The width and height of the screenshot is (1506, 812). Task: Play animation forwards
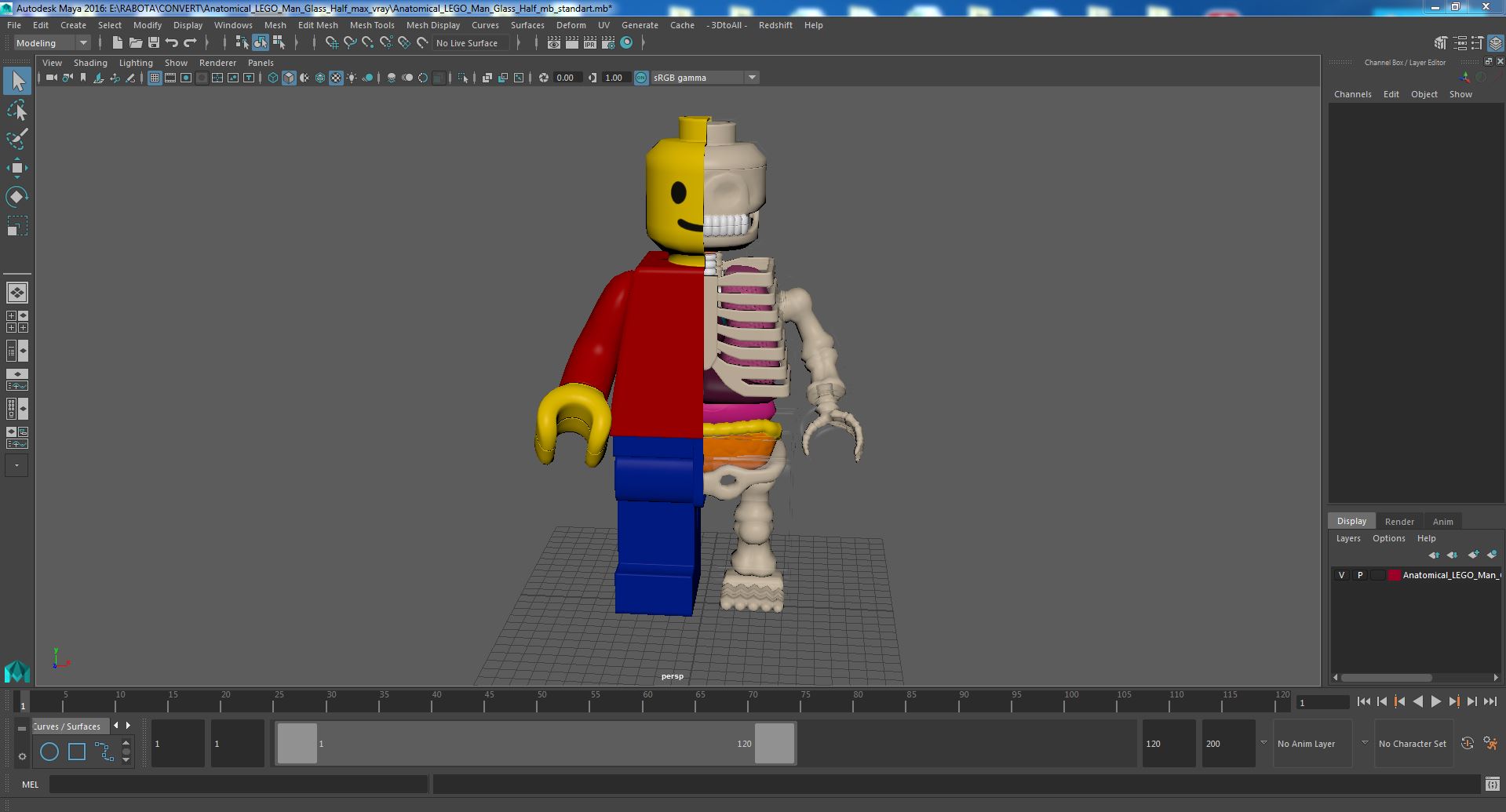(1435, 702)
